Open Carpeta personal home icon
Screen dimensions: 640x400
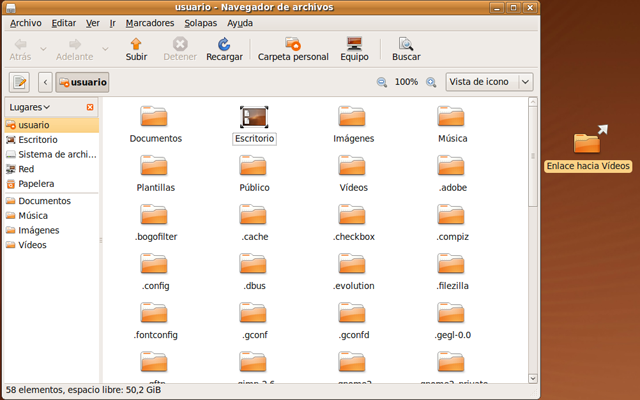293,44
